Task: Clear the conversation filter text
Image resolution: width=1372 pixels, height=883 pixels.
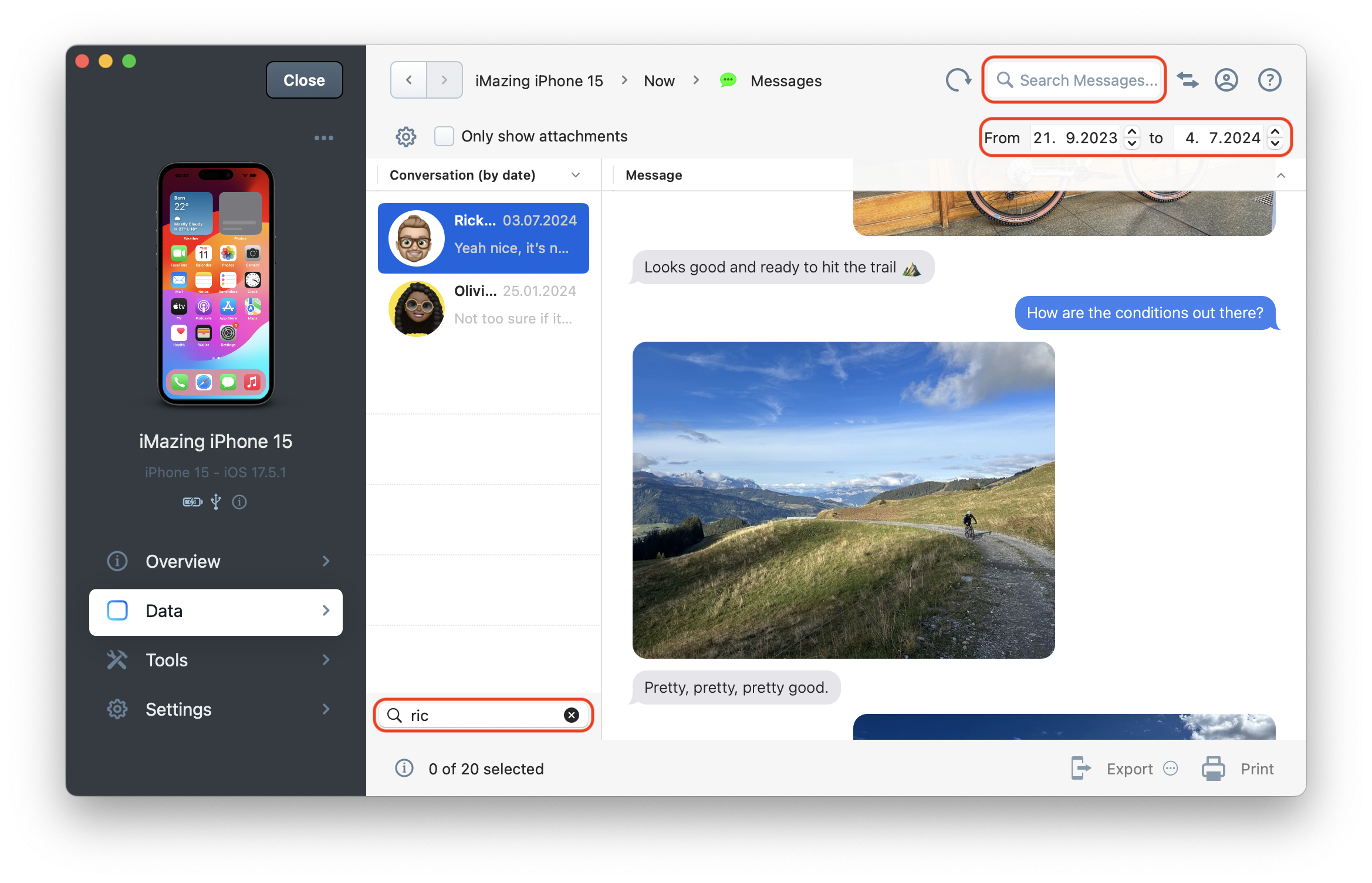Action: 572,715
